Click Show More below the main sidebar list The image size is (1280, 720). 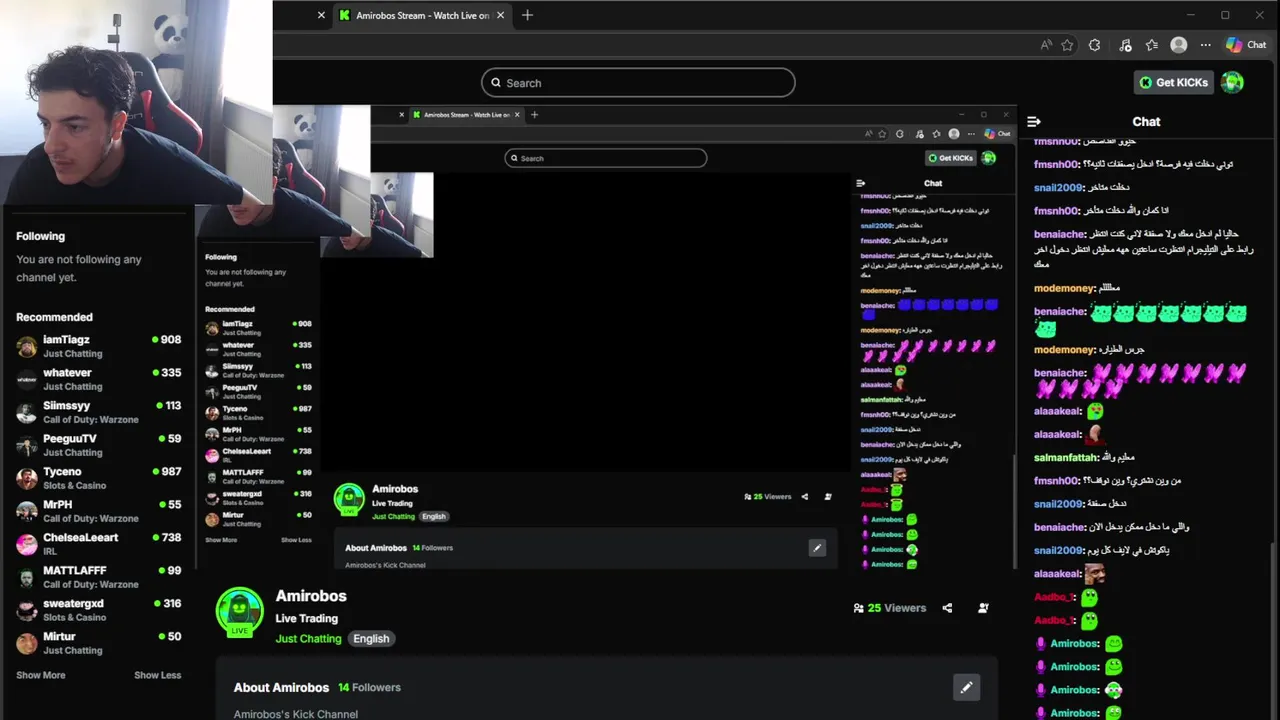[41, 675]
